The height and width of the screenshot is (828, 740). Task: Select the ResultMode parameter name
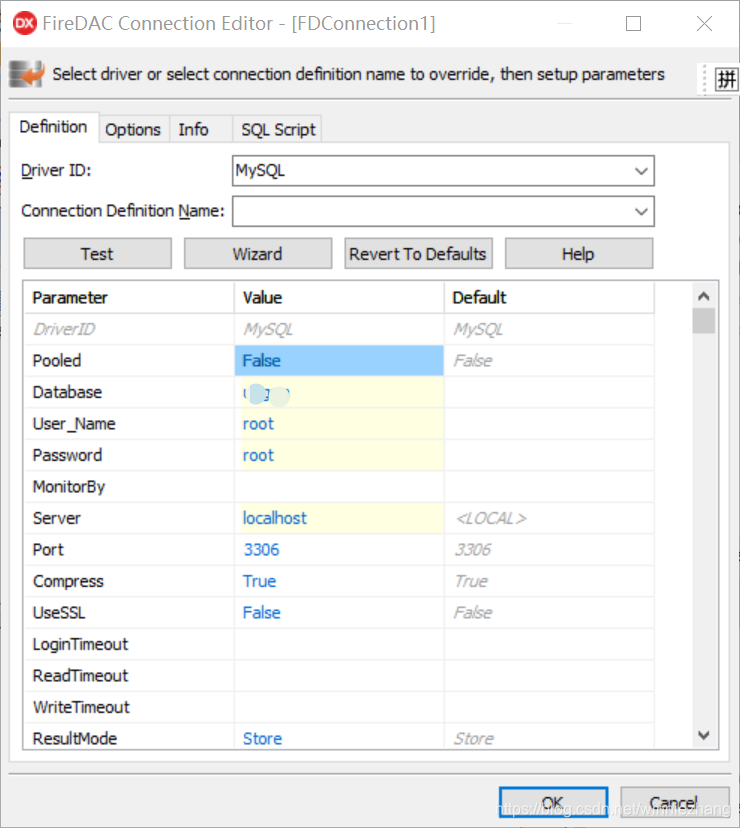click(74, 738)
